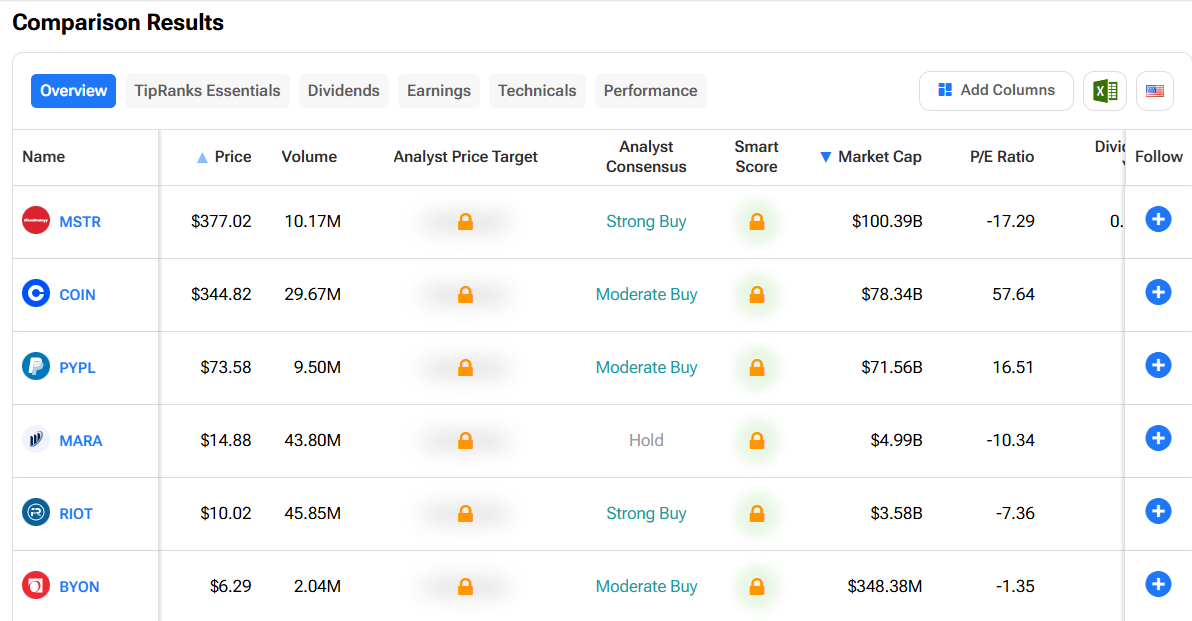
Task: Open the Dividends tab
Action: tap(344, 90)
